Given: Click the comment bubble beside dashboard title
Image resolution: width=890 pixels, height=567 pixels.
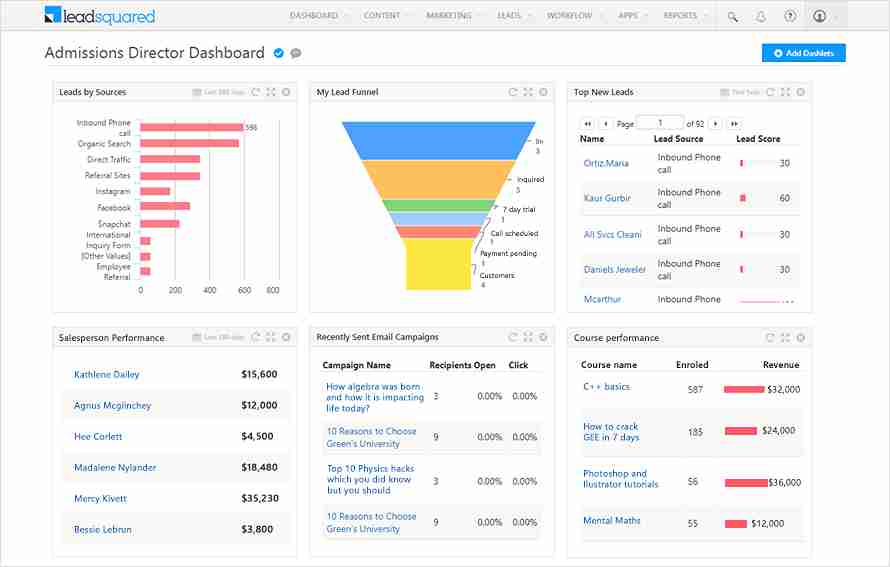Looking at the screenshot, I should coord(296,53).
